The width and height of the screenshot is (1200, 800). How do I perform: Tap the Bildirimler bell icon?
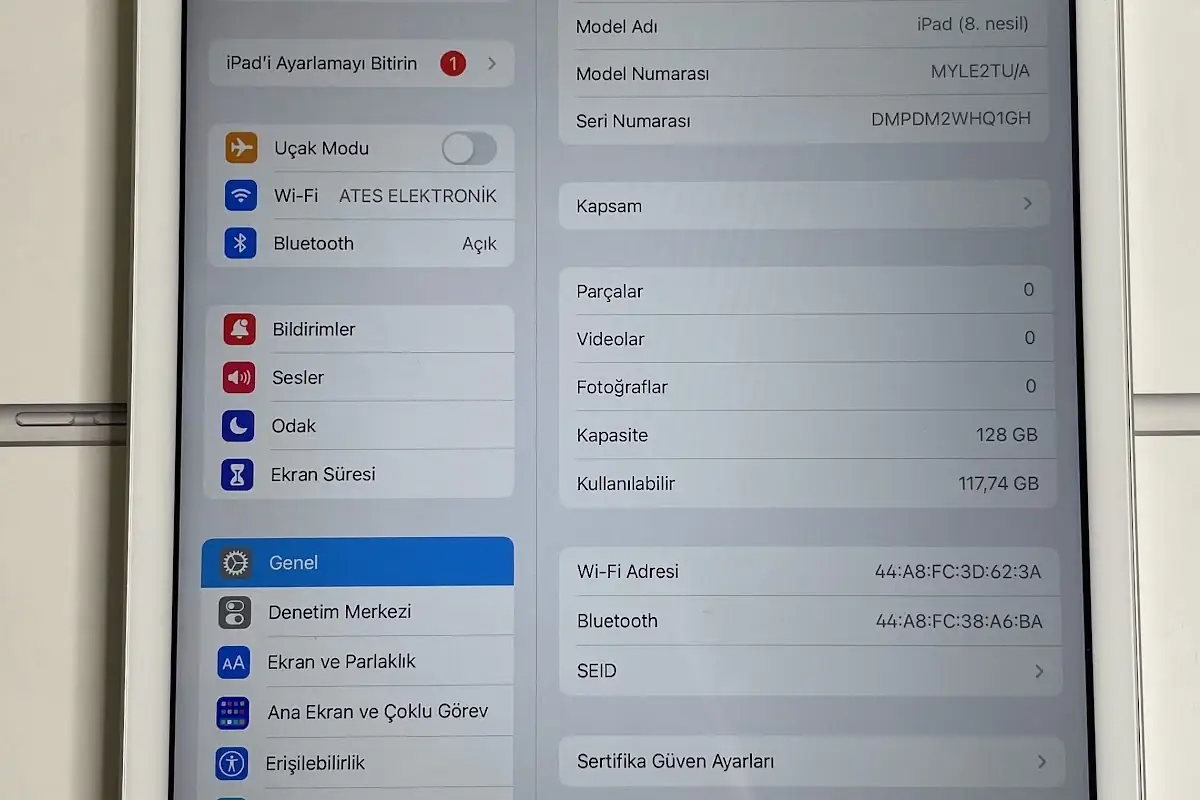tap(239, 329)
